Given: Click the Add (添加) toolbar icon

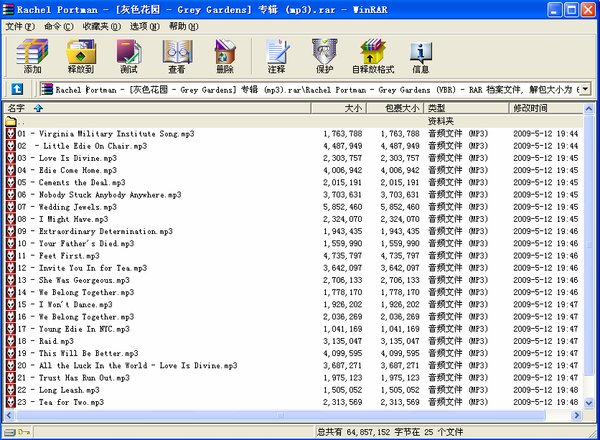Looking at the screenshot, I should coord(32,56).
